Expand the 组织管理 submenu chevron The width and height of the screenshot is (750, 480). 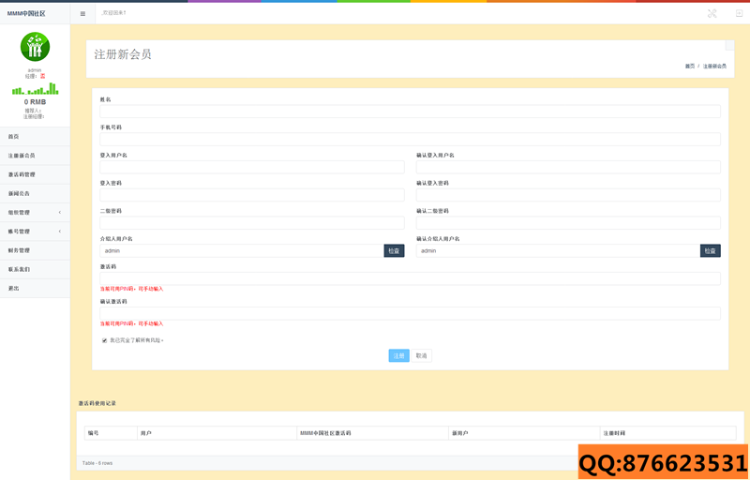click(60, 212)
